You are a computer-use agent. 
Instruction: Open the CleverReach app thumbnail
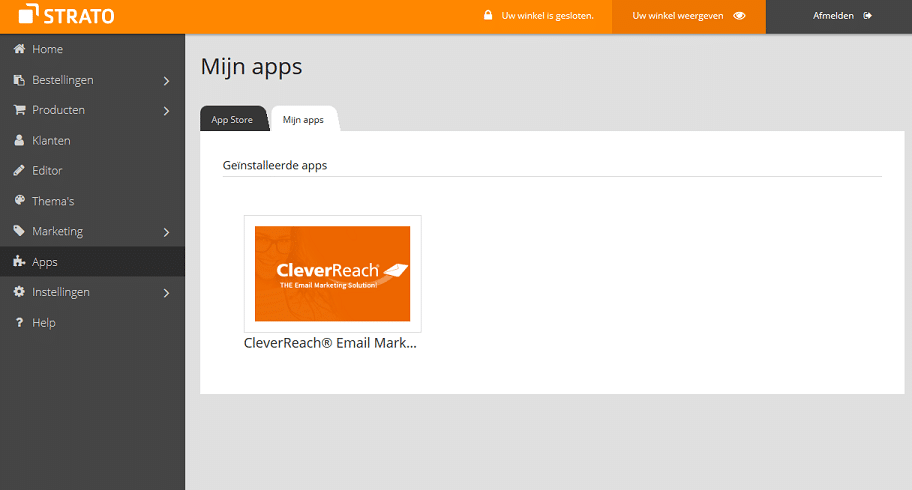333,274
